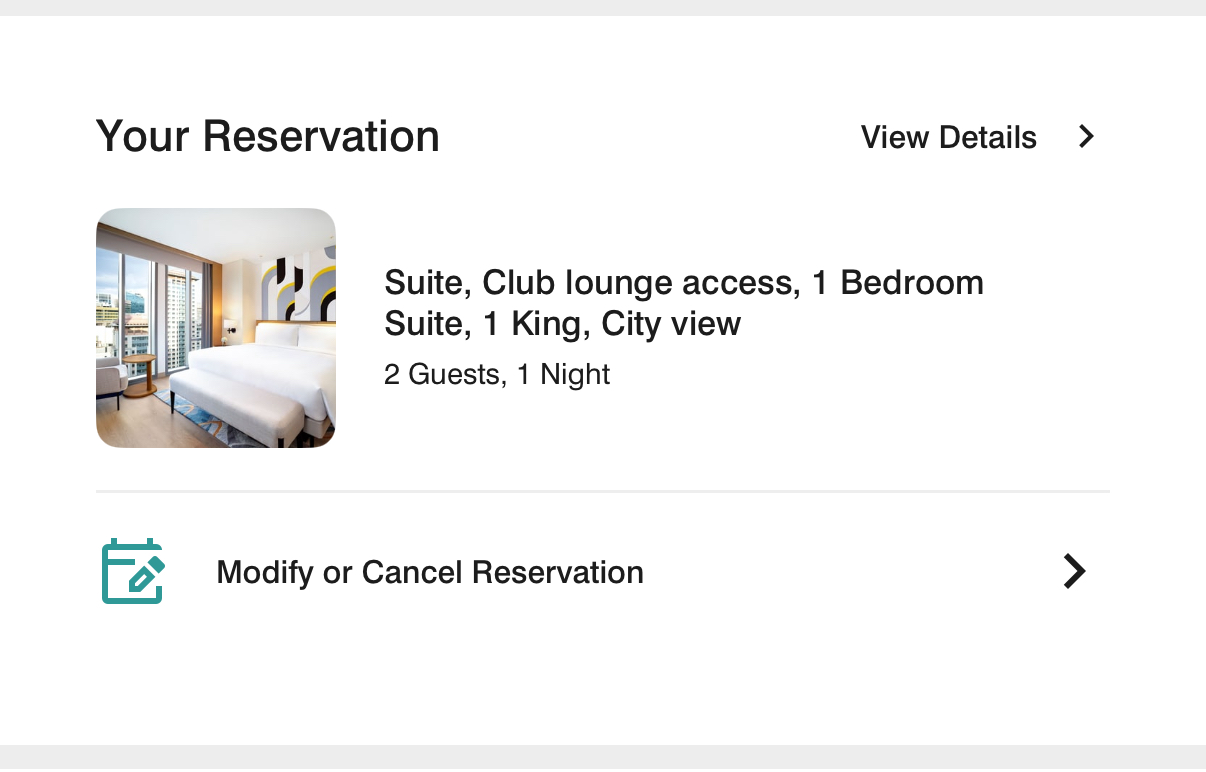Click the Club lounge access text
Screen dimensions: 1206x772
point(640,283)
